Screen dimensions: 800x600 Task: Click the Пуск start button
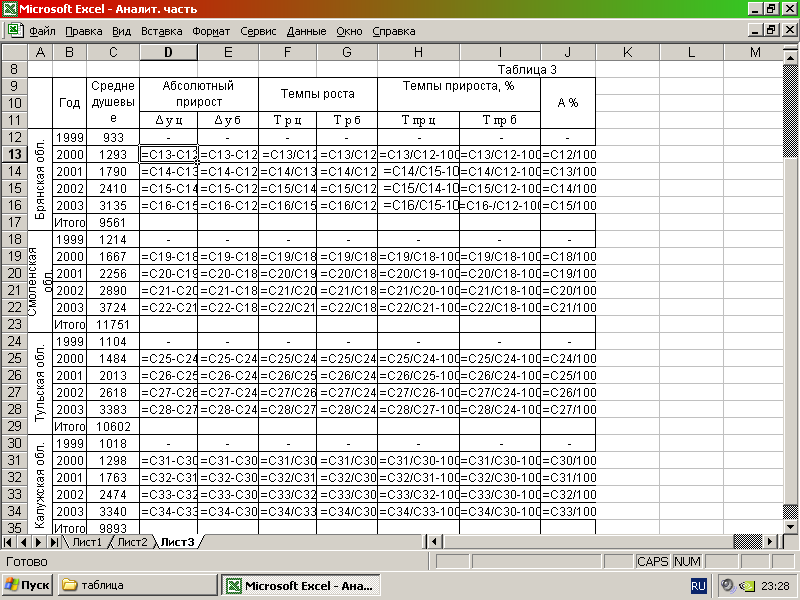(x=27, y=585)
